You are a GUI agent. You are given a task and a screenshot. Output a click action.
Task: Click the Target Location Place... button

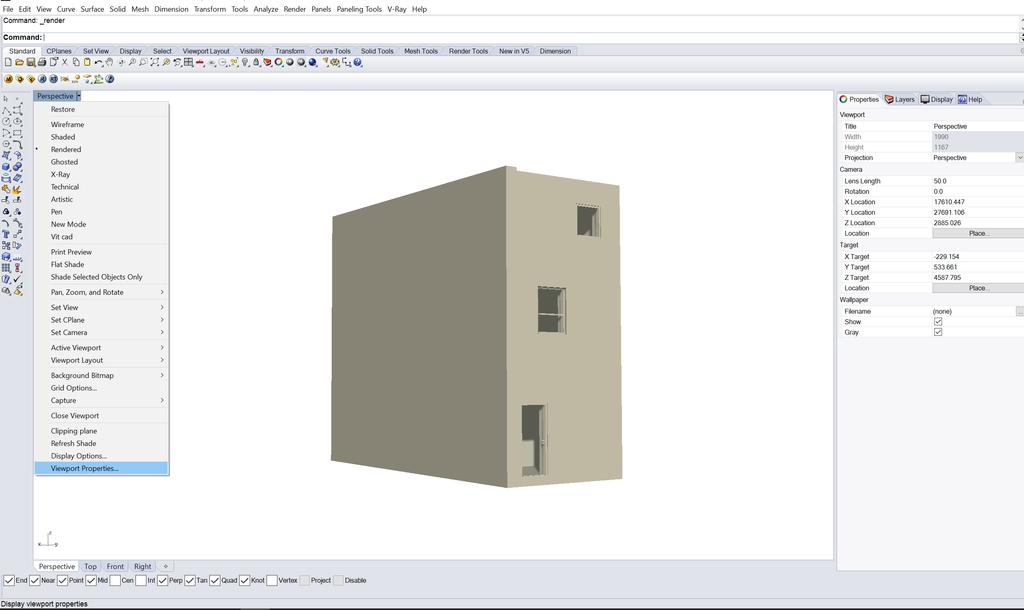coord(978,288)
